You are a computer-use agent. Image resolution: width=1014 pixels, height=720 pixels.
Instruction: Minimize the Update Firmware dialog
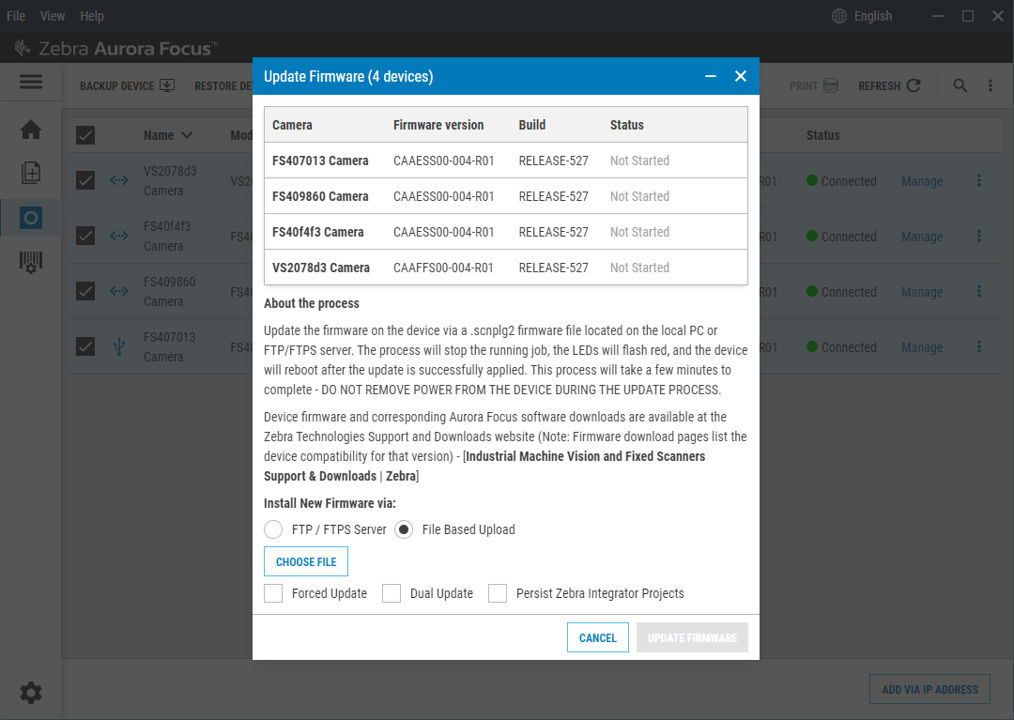pyautogui.click(x=711, y=76)
